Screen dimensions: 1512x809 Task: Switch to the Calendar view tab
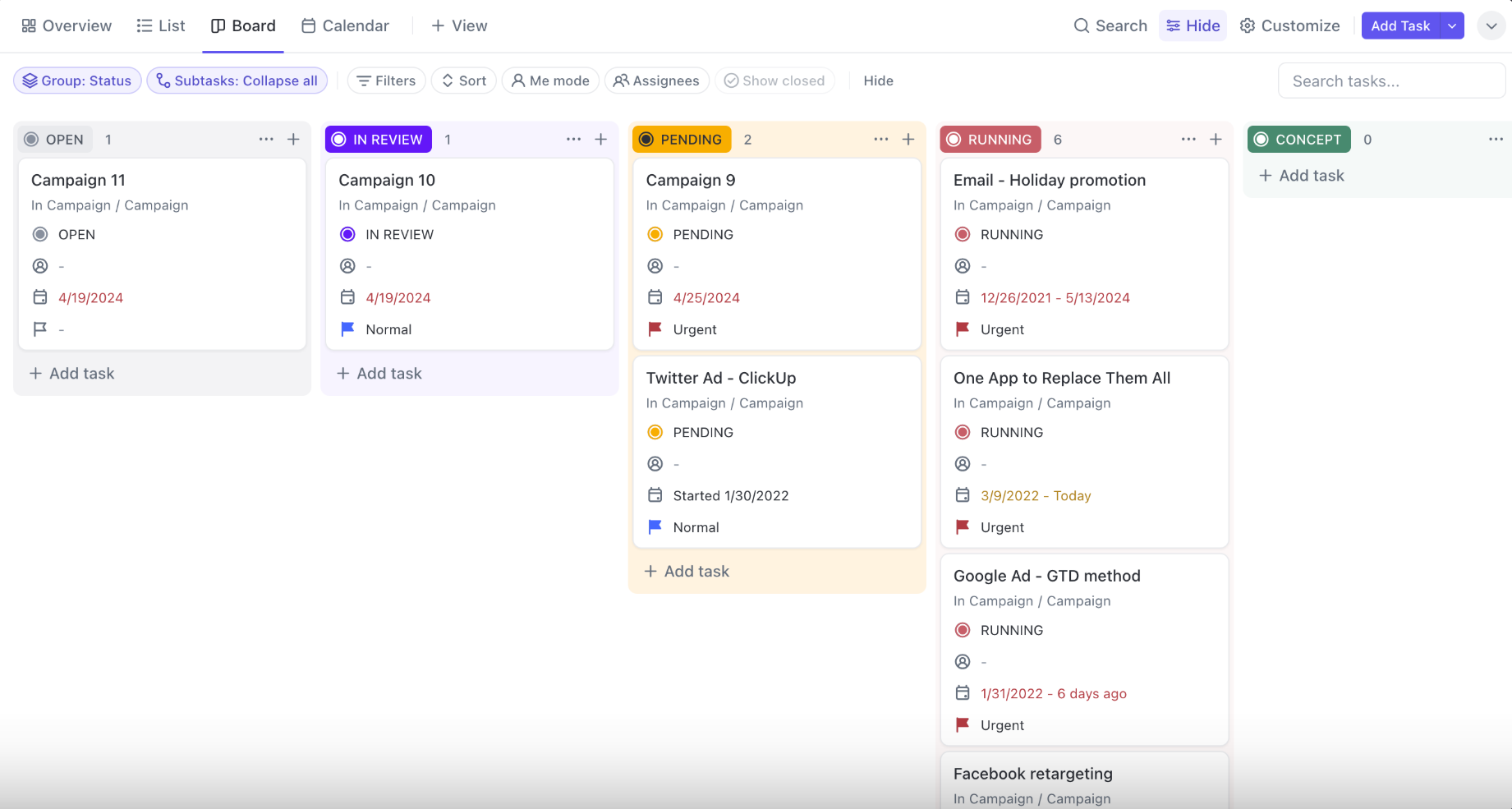pyautogui.click(x=345, y=26)
